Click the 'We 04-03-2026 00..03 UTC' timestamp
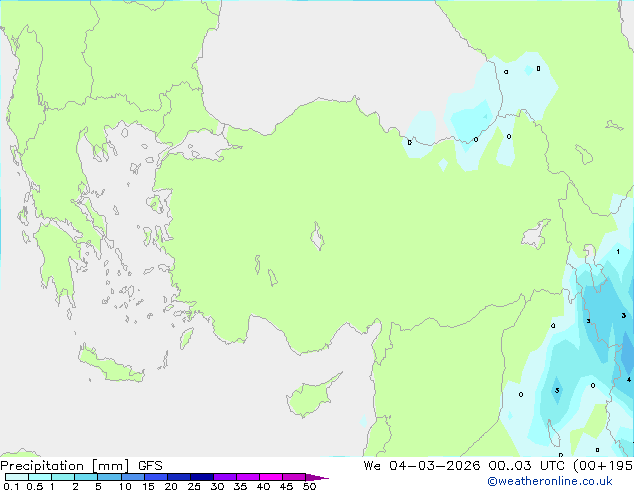Image resolution: width=634 pixels, height=490 pixels. (466, 466)
